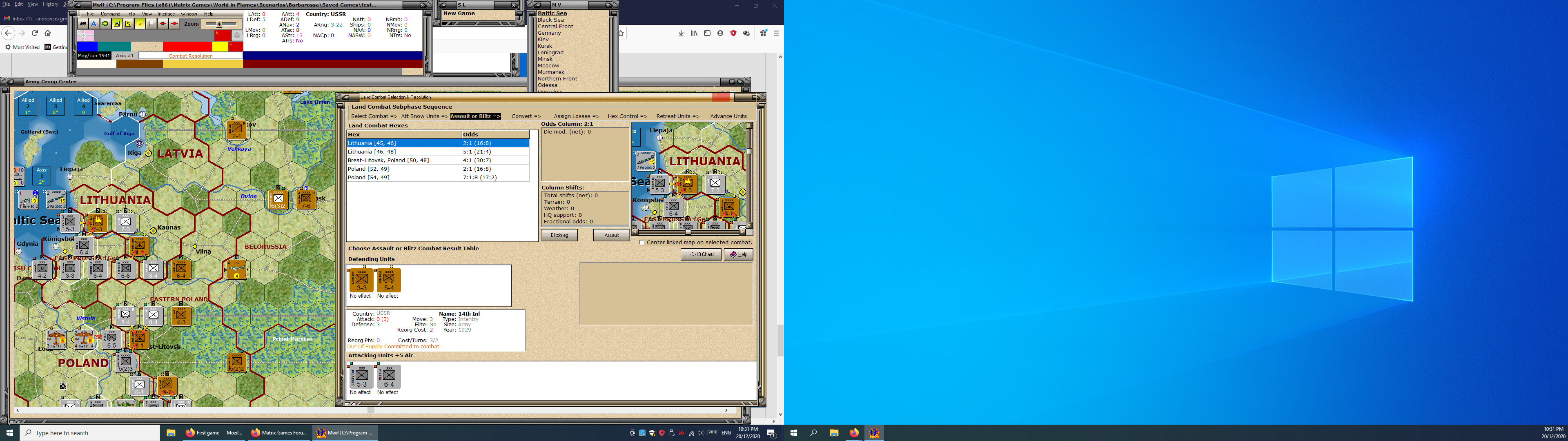Enable Center linked map on selected combat
Screen dimensions: 1568x441
(x=641, y=243)
